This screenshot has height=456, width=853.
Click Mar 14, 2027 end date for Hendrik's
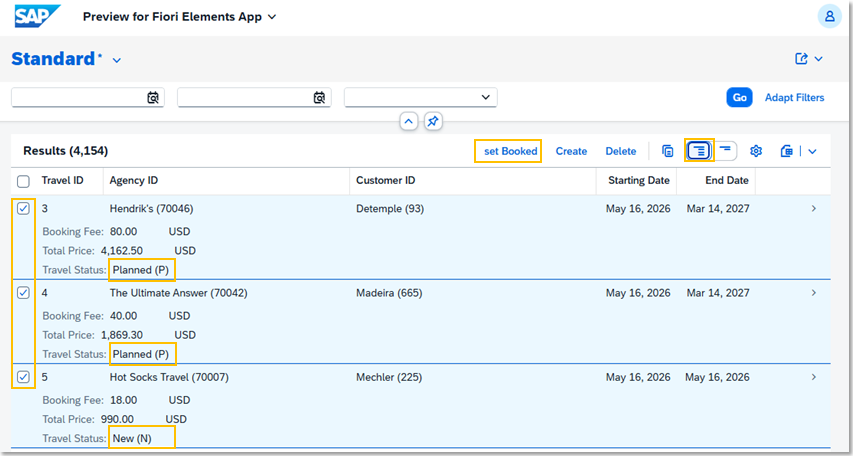tap(718, 209)
